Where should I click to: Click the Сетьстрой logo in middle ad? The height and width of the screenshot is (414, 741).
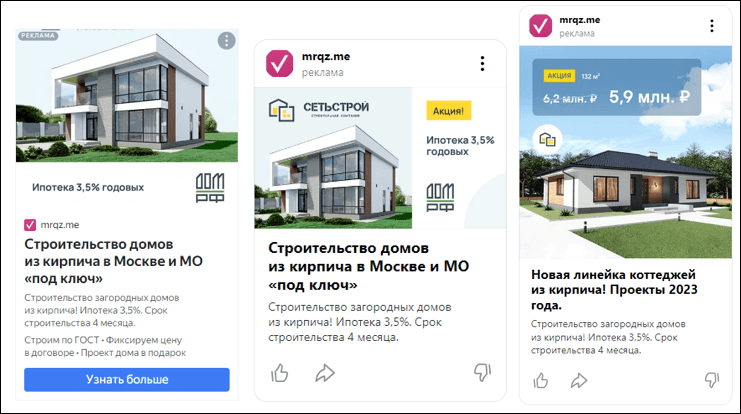coord(319,110)
